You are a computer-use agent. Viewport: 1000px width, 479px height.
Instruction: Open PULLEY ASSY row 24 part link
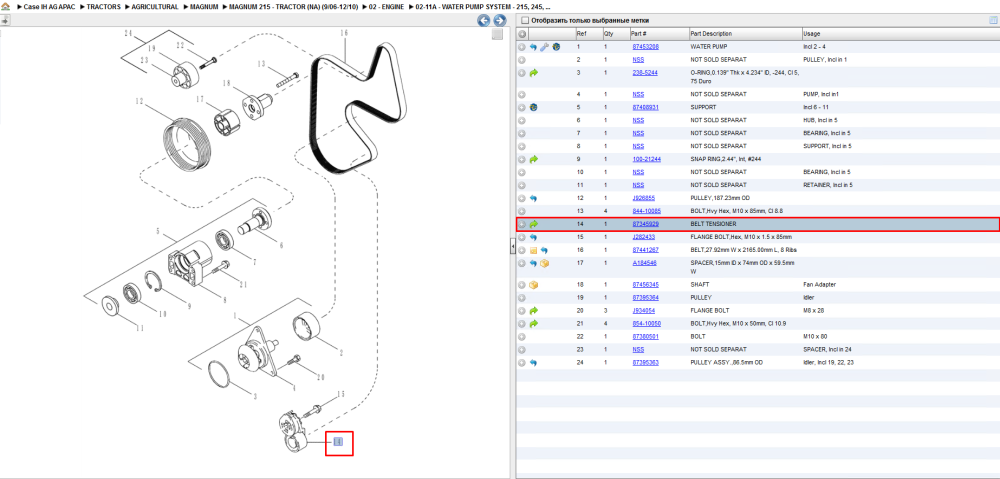[x=645, y=363]
